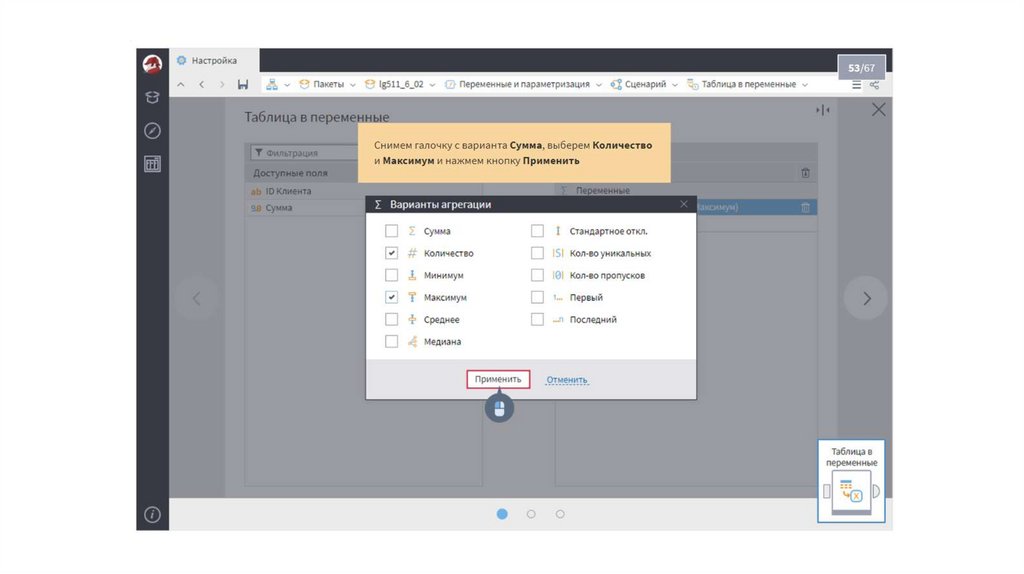Click trash icon in the right panel header
The image size is (1024, 574).
tap(805, 173)
